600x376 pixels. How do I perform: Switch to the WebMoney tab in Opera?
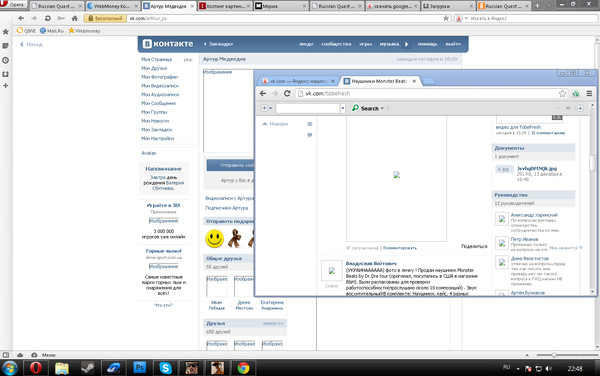tap(111, 6)
